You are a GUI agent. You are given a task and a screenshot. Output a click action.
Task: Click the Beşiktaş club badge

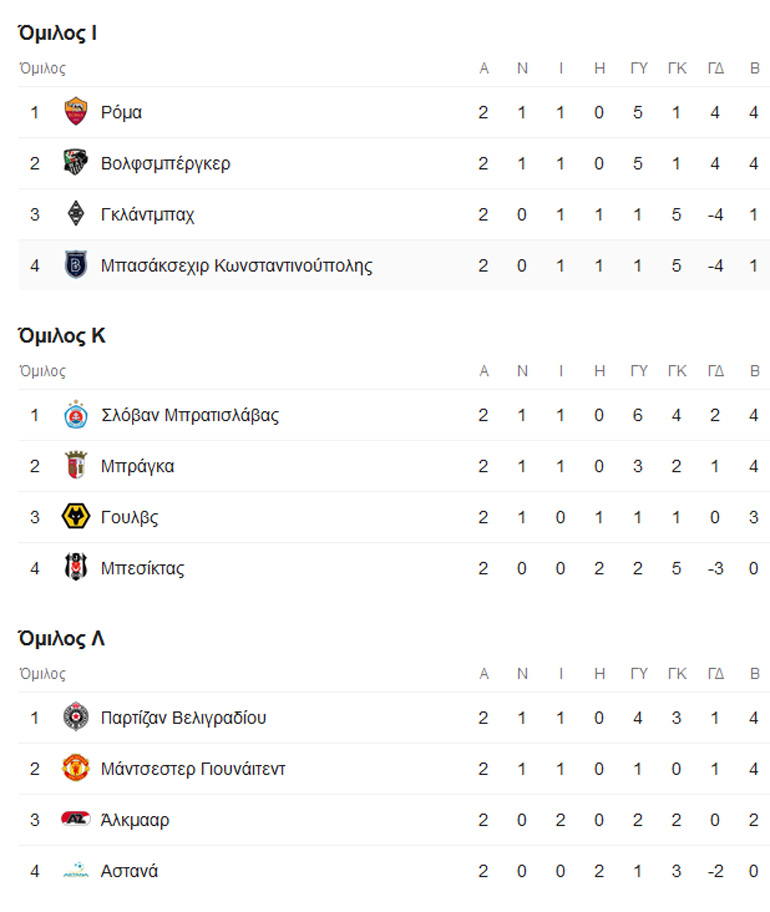pyautogui.click(x=76, y=568)
